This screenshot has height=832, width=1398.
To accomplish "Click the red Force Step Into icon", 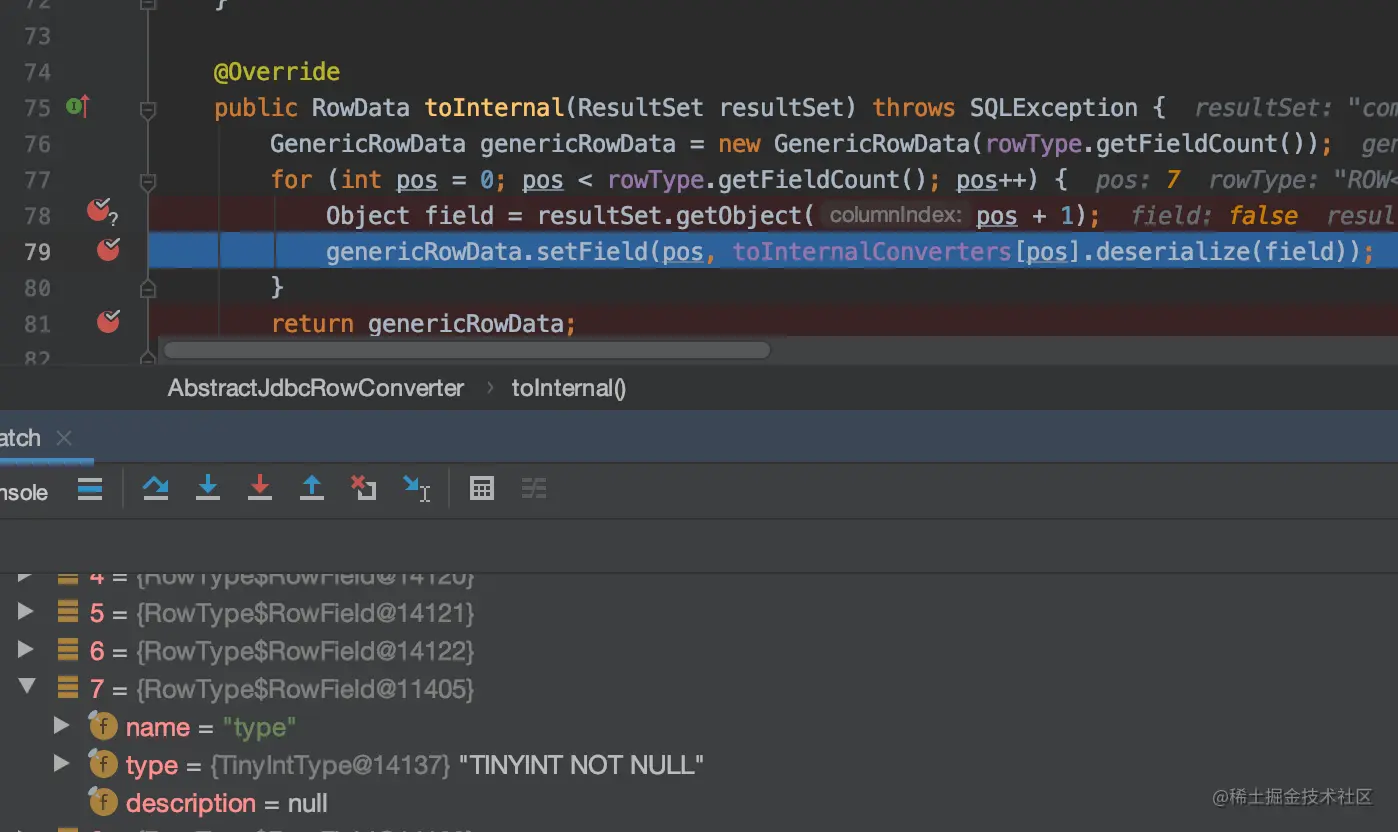I will 260,488.
